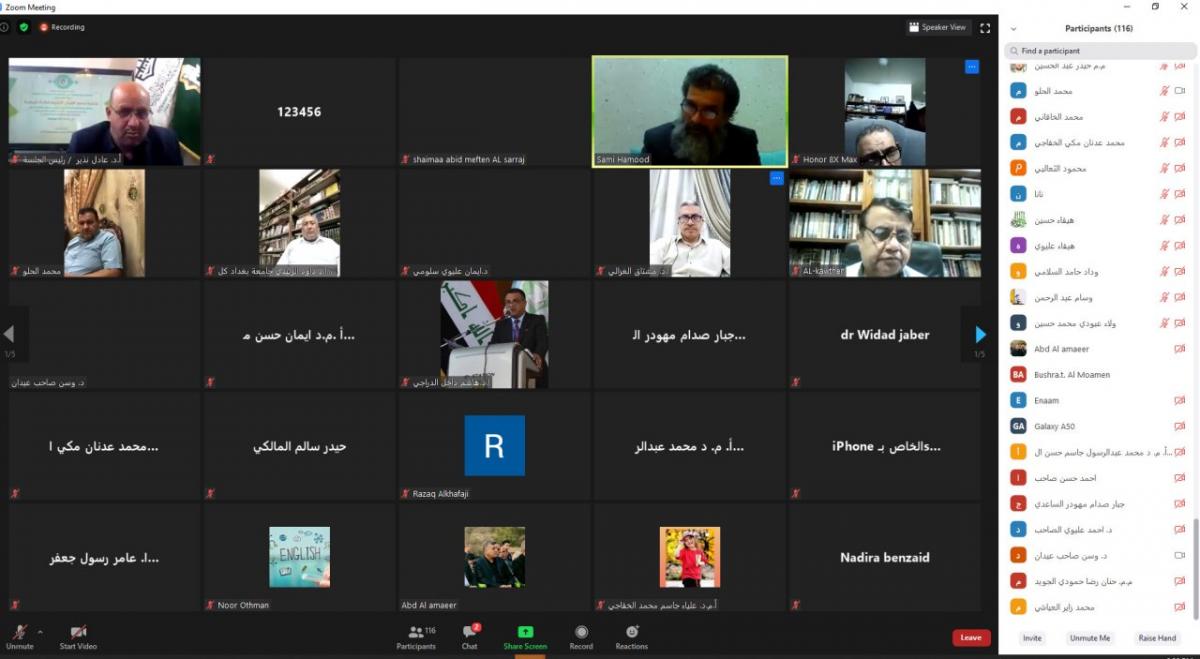The image size is (1200, 659).
Task: Start recording with the Record button
Action: click(581, 634)
